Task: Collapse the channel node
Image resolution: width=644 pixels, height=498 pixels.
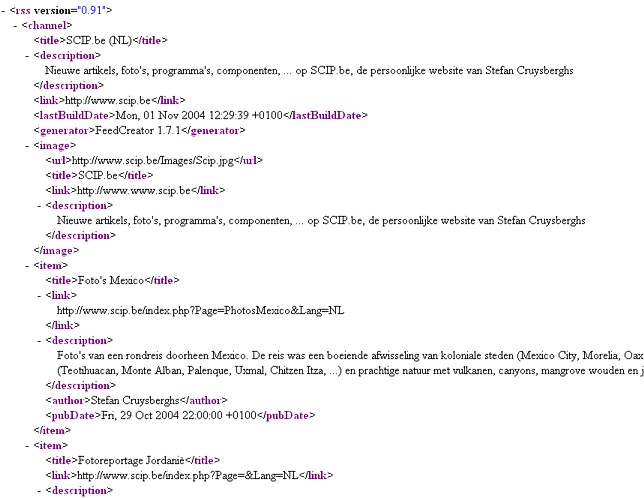Action: coord(15,26)
